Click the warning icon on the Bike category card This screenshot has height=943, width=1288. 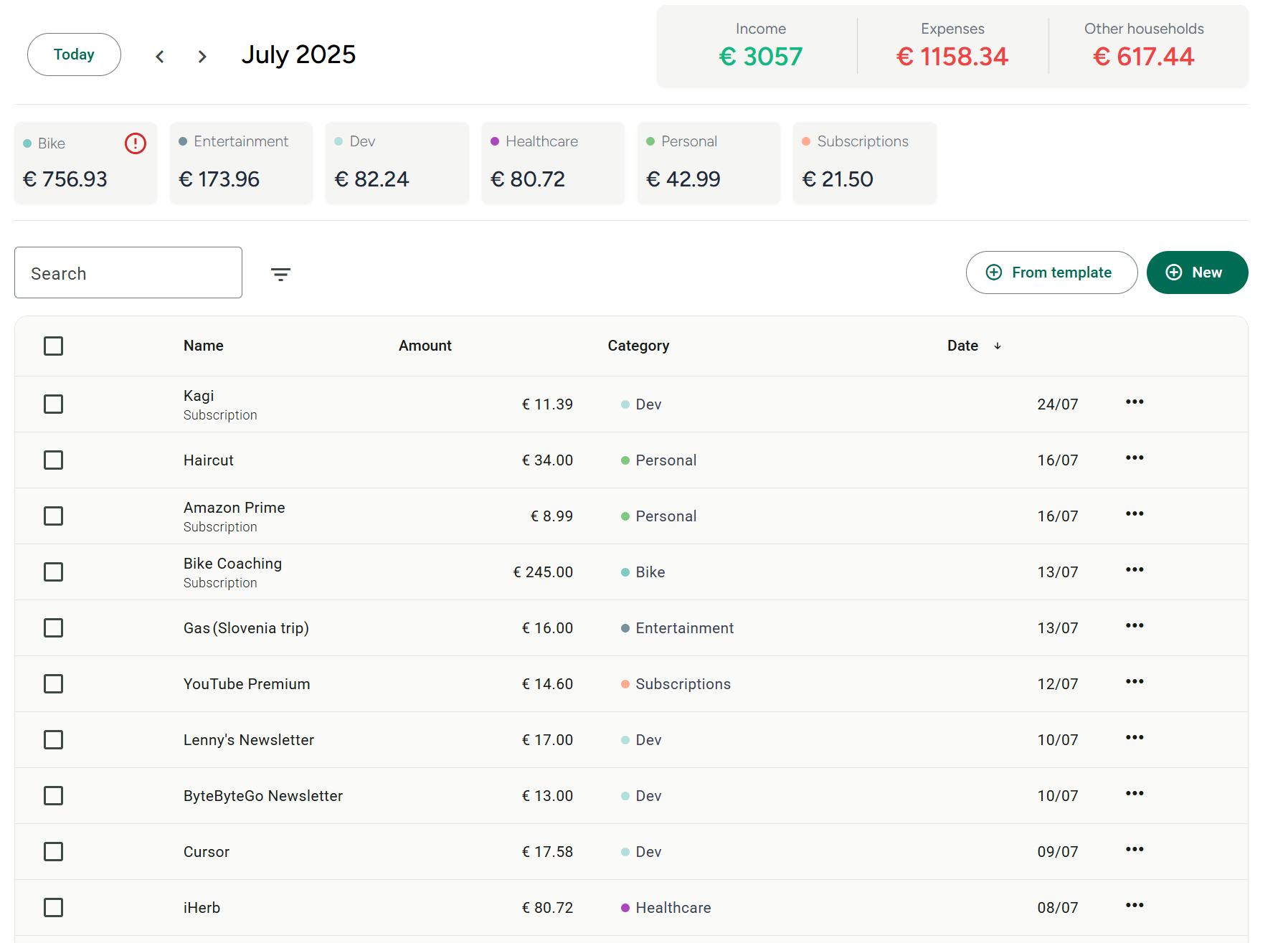(x=135, y=143)
